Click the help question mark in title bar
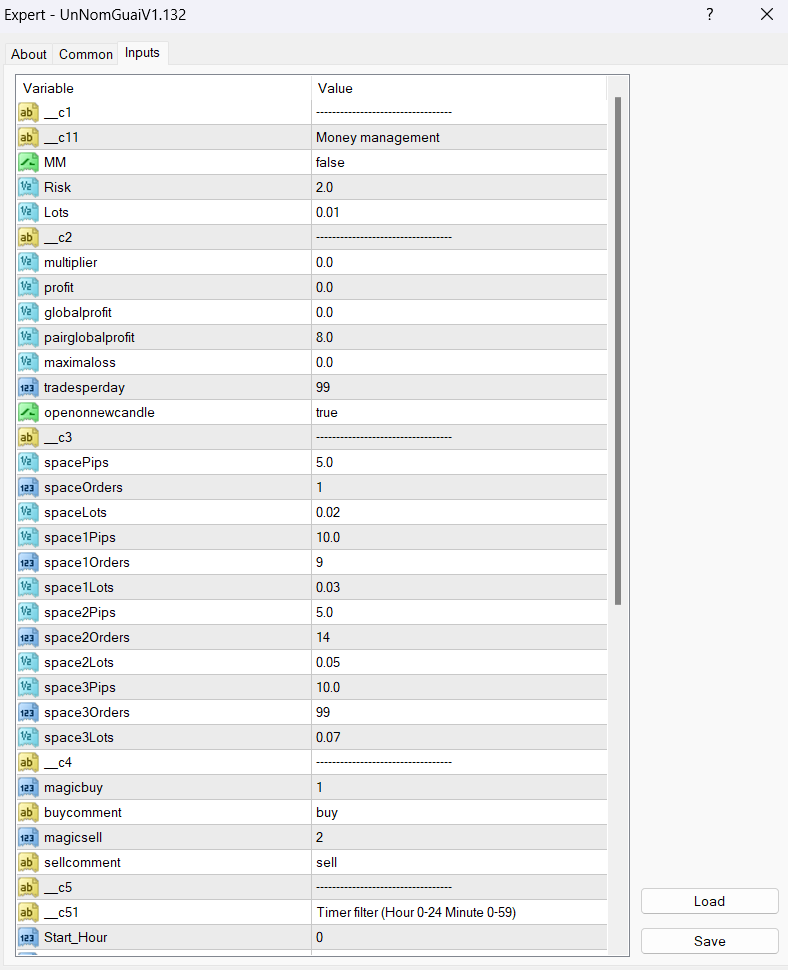This screenshot has width=788, height=970. tap(709, 15)
